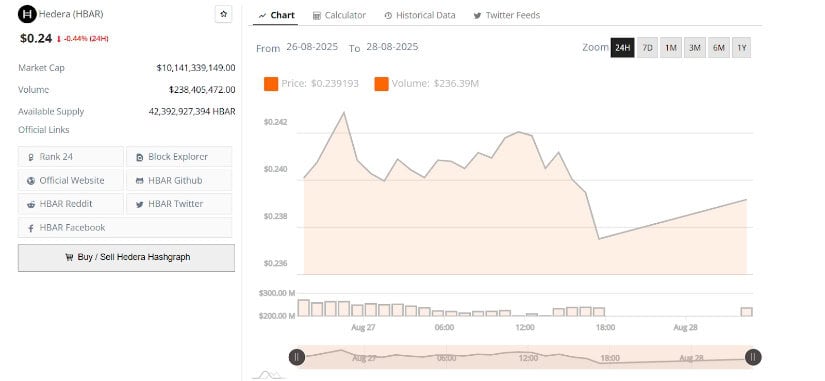This screenshot has height=381, width=825.
Task: Click the Price: $0.239193 legend label
Action: 320,84
